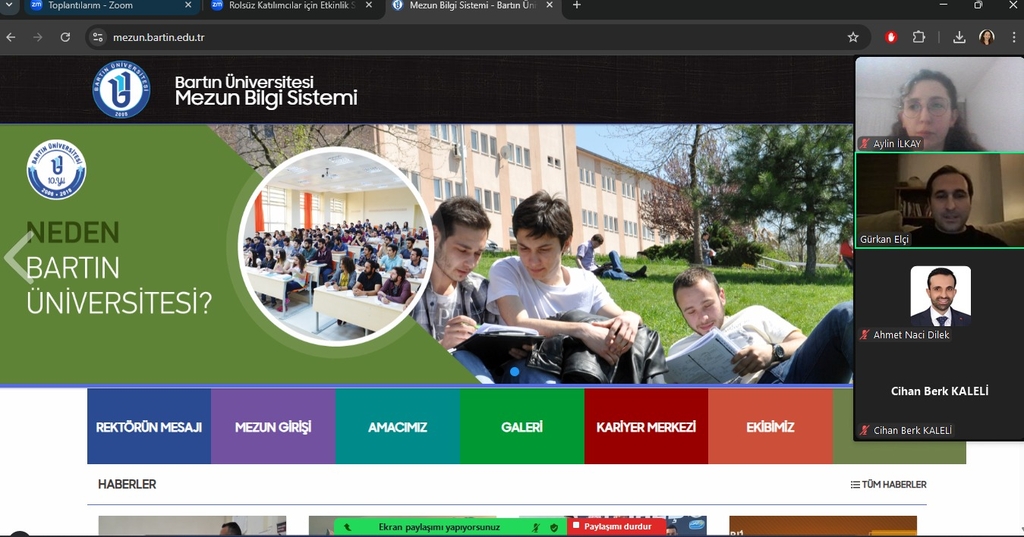The width and height of the screenshot is (1024, 537).
Task: Open site information icon in address bar
Action: click(98, 37)
